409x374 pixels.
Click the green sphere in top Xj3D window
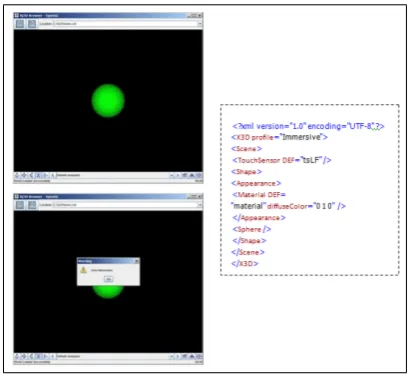(108, 100)
